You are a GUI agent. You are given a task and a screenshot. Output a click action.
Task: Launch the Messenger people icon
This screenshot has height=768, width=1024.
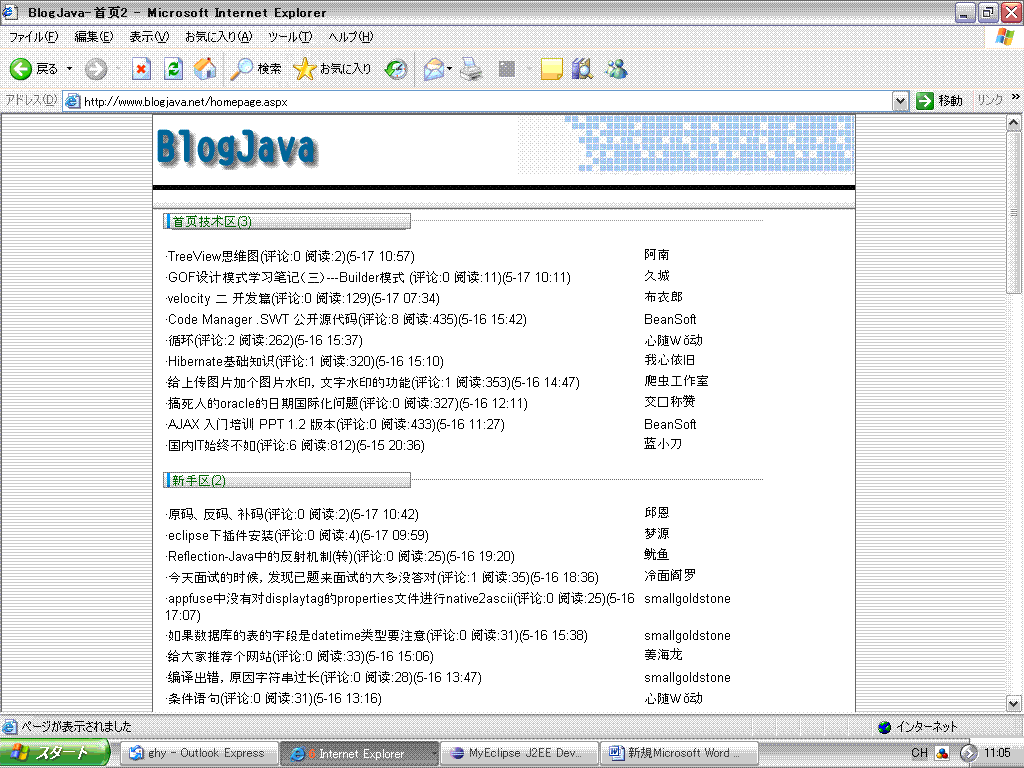click(x=617, y=69)
